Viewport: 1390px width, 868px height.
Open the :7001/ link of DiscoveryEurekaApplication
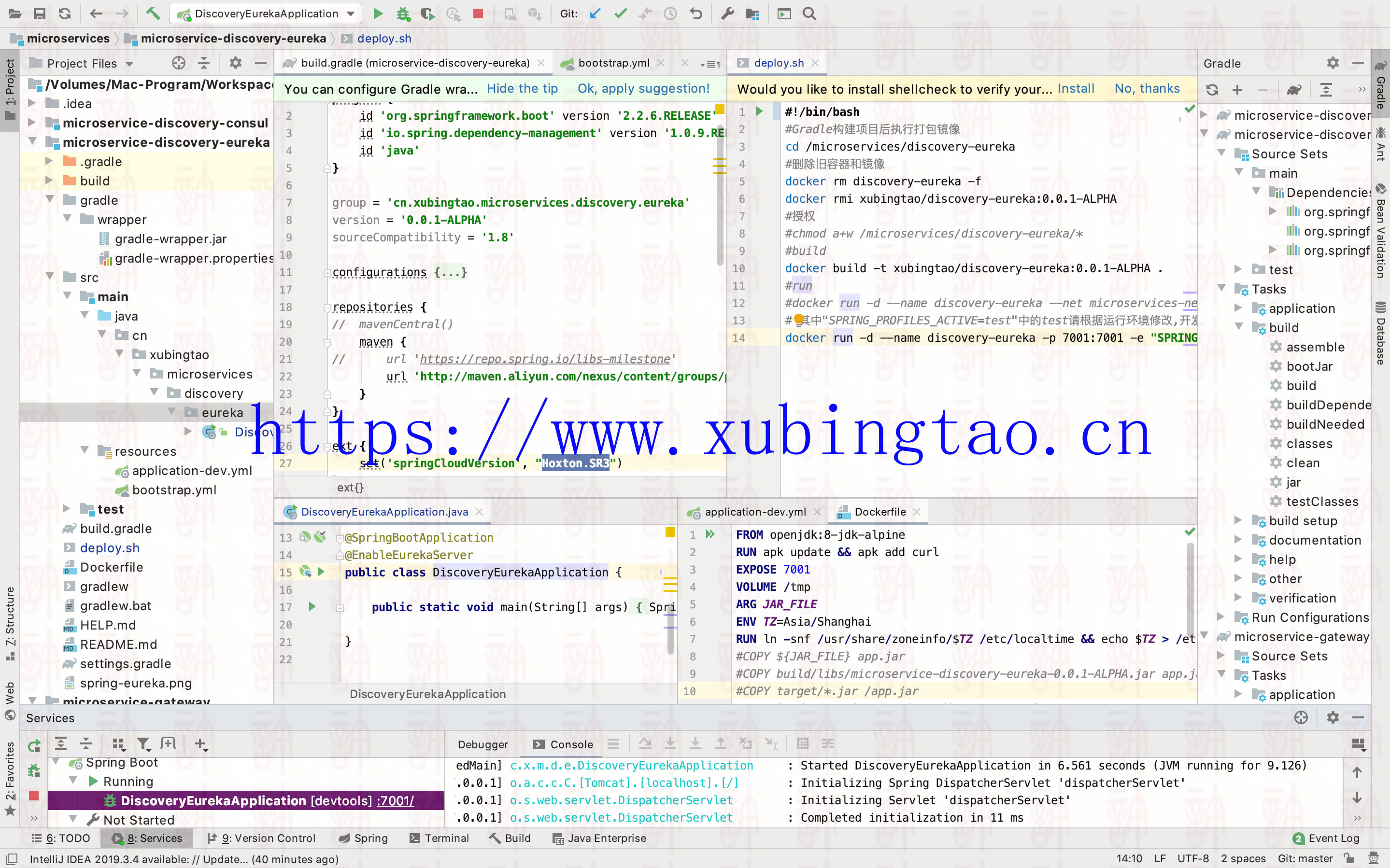point(395,800)
